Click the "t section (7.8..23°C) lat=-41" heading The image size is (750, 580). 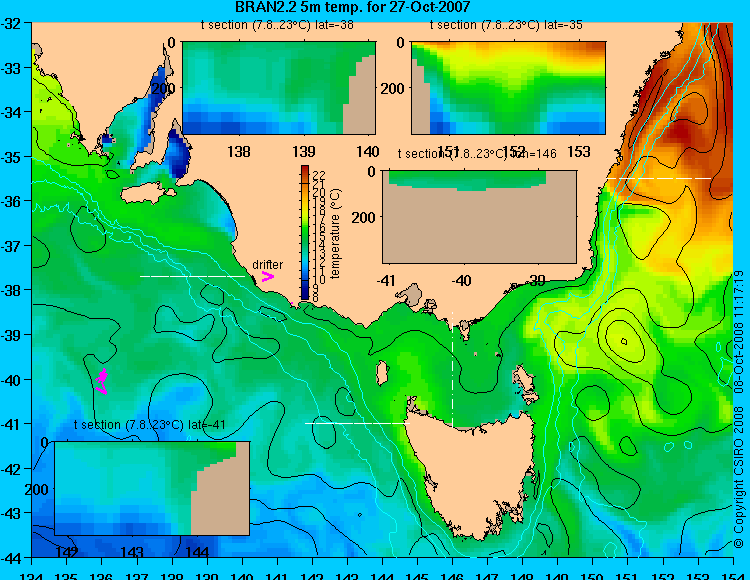pos(150,425)
